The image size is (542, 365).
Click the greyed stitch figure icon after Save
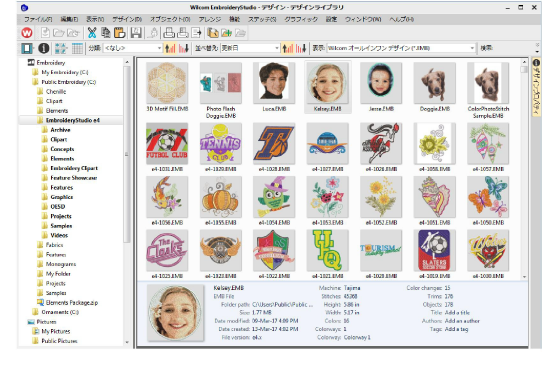pyautogui.click(x=153, y=33)
